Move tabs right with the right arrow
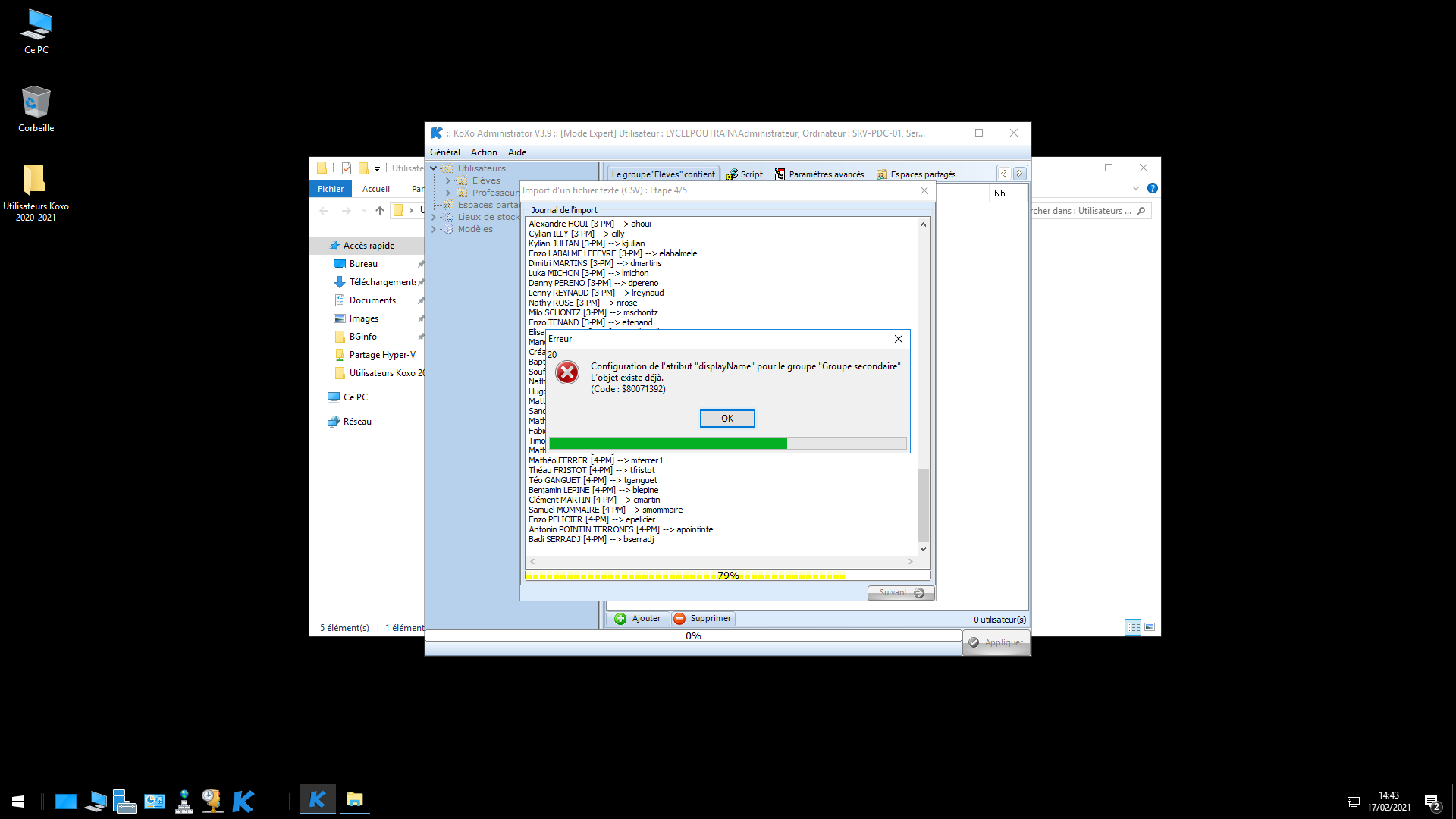 (x=1019, y=174)
